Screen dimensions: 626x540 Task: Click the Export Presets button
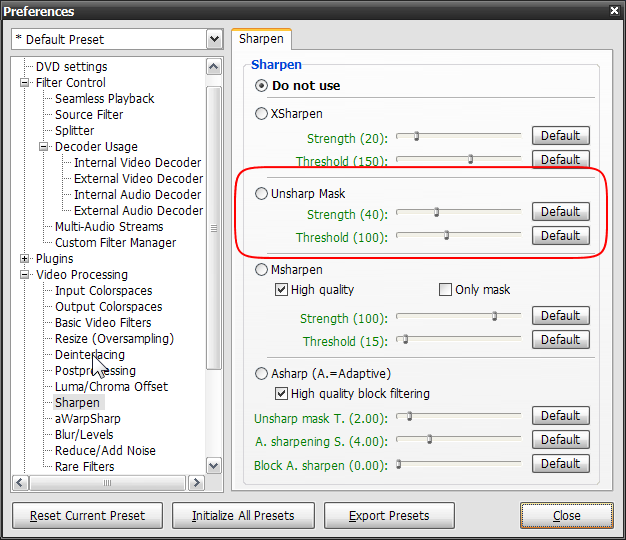pyautogui.click(x=389, y=516)
